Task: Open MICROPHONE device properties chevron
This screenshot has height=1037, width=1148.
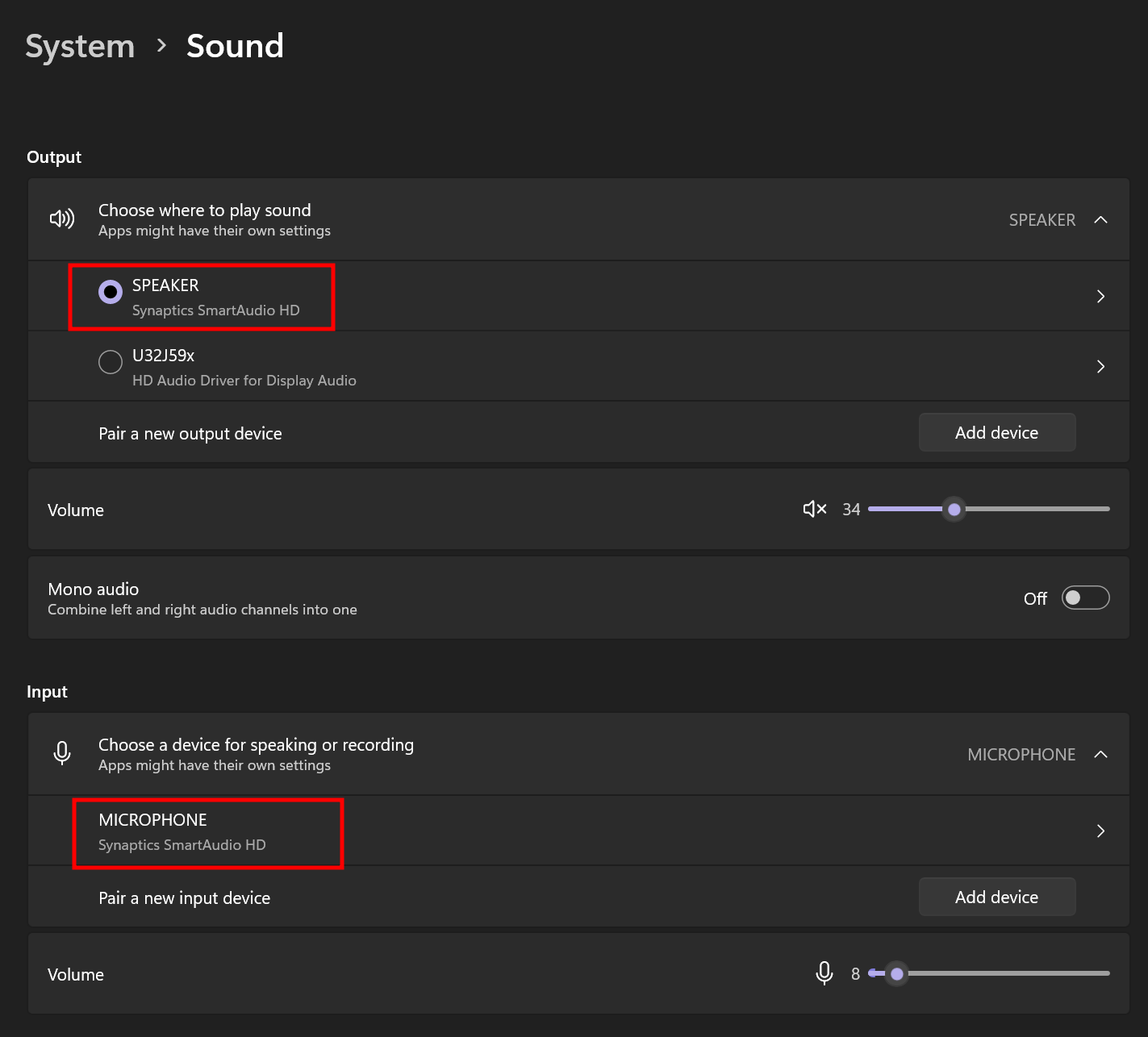Action: tap(1100, 831)
